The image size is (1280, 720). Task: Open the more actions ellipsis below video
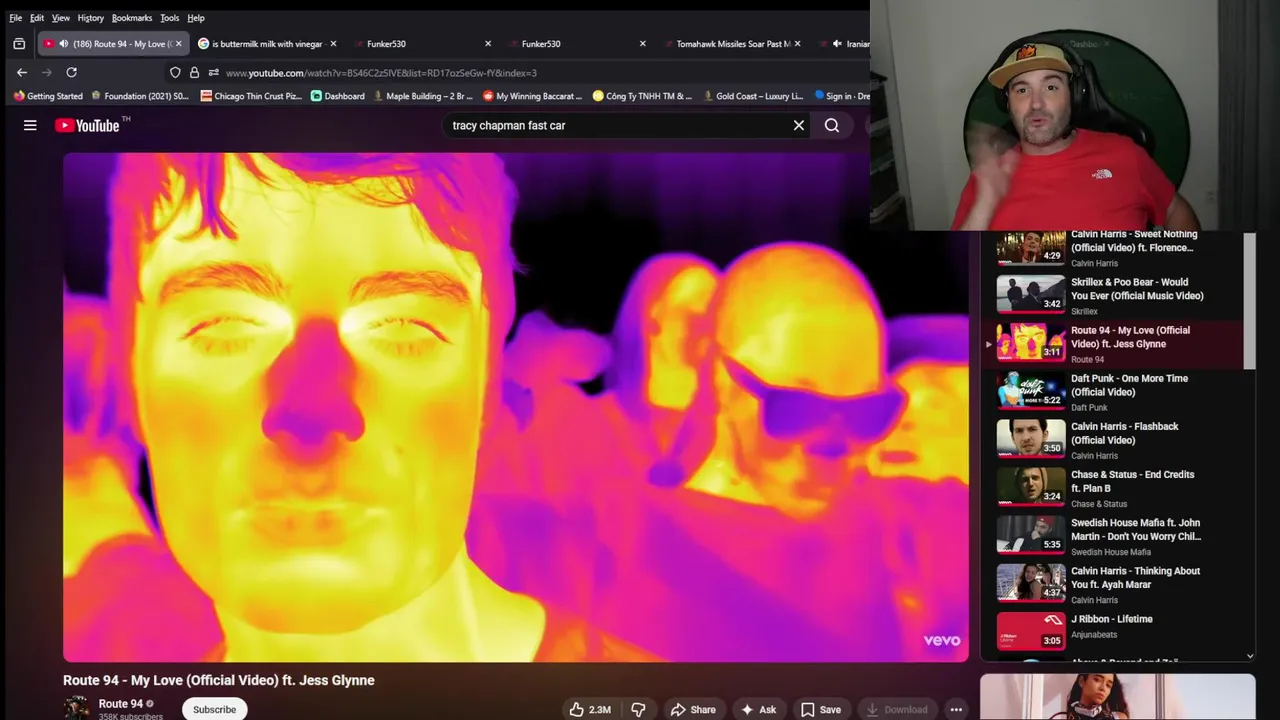point(956,709)
